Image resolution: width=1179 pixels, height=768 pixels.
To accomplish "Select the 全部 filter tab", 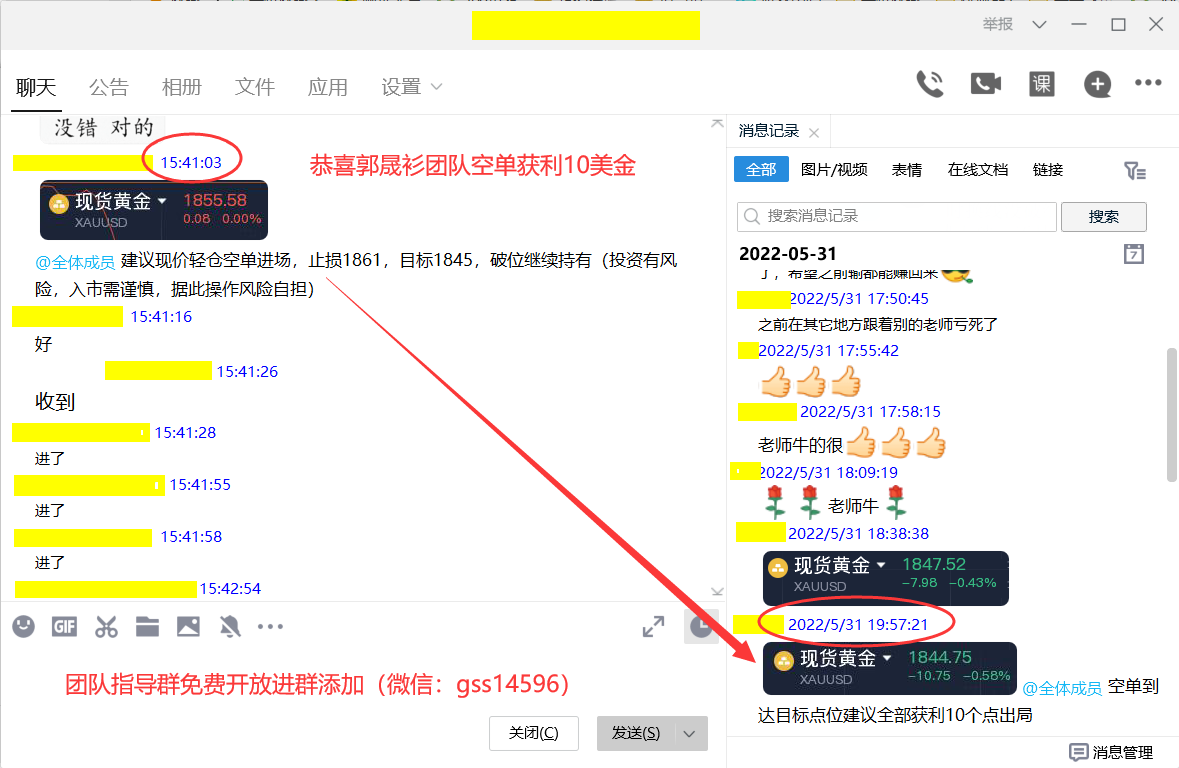I will tap(761, 169).
